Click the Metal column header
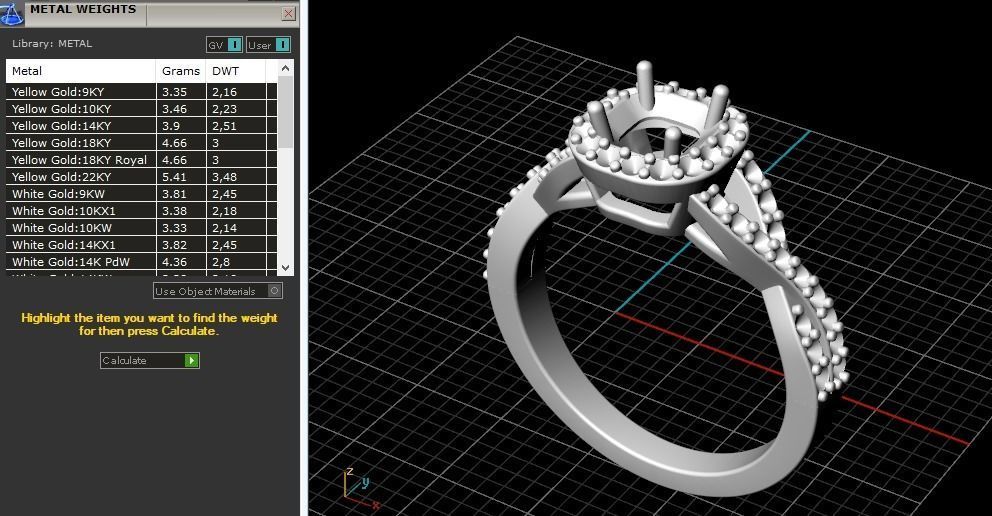 click(80, 71)
